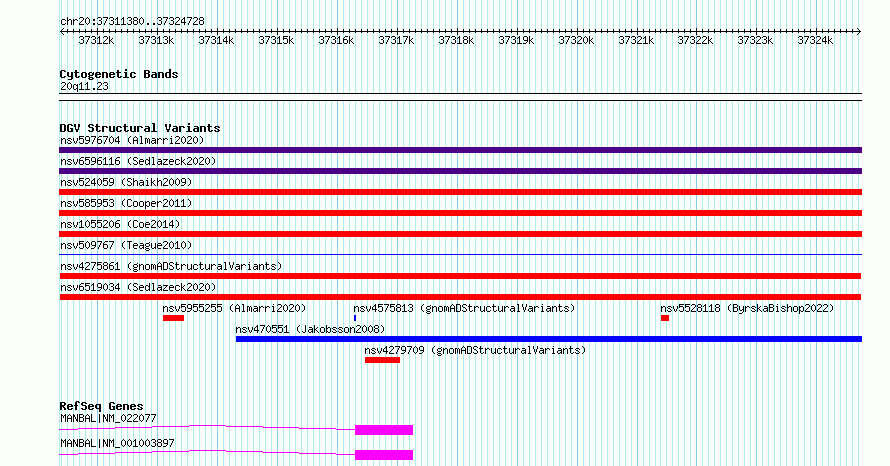This screenshot has height=466, width=890.
Task: Click the nsv5955255 (Almarri2020) label
Action: (x=234, y=308)
